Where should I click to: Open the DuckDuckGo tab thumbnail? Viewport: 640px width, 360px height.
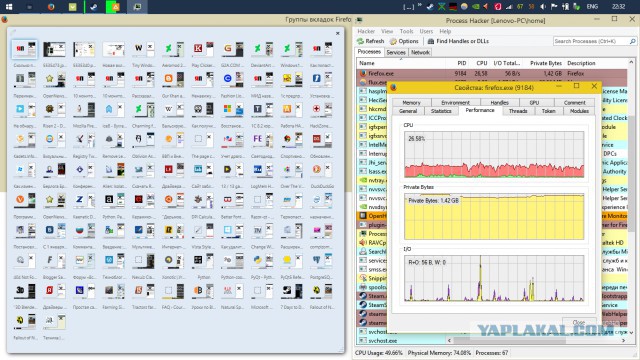coord(322,171)
